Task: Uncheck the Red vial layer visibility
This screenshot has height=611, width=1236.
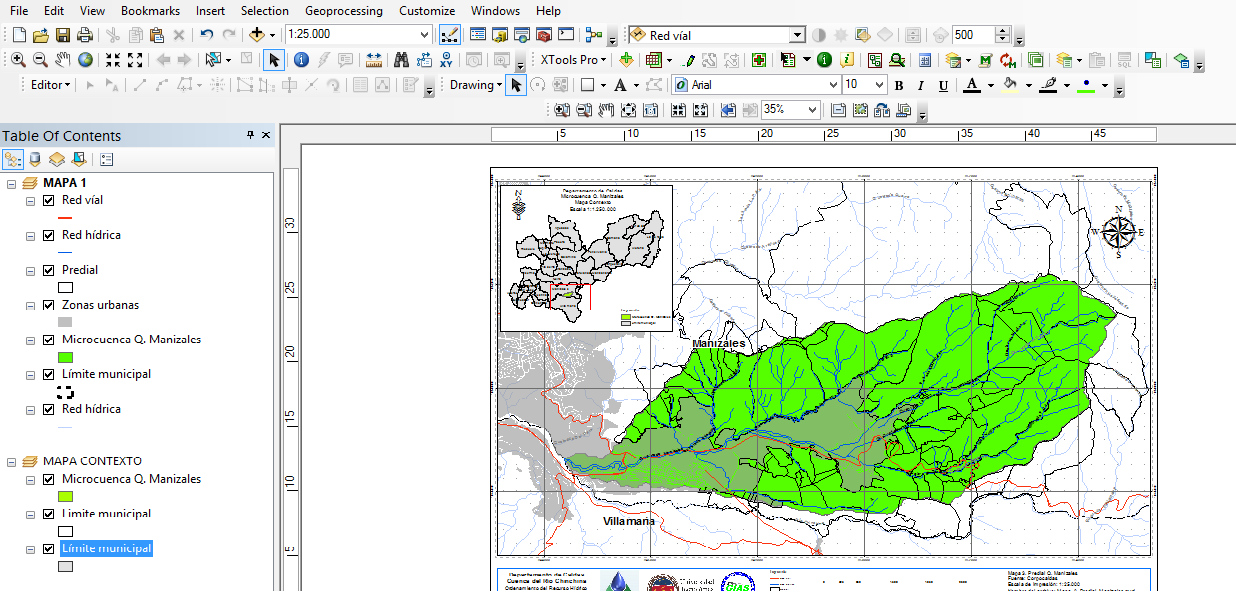Action: (48, 200)
